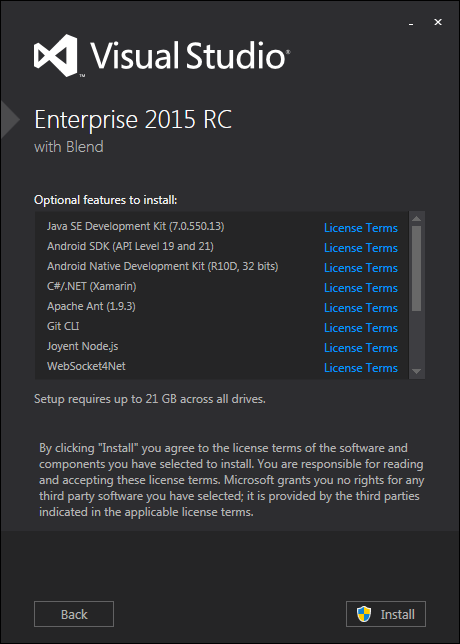Screen dimensions: 460x644
Task: Open License Terms for WebSocket4Net
Action: point(361,368)
